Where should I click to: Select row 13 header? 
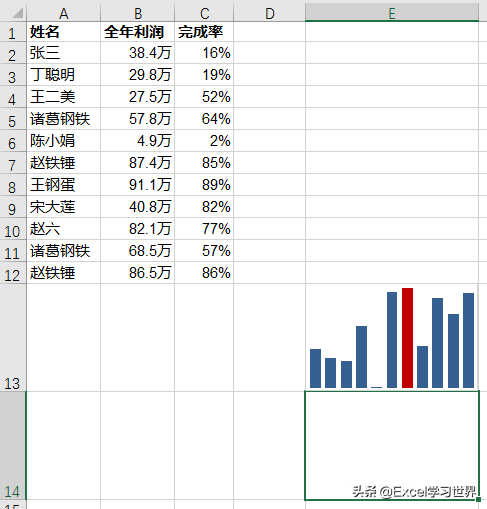(x=13, y=338)
